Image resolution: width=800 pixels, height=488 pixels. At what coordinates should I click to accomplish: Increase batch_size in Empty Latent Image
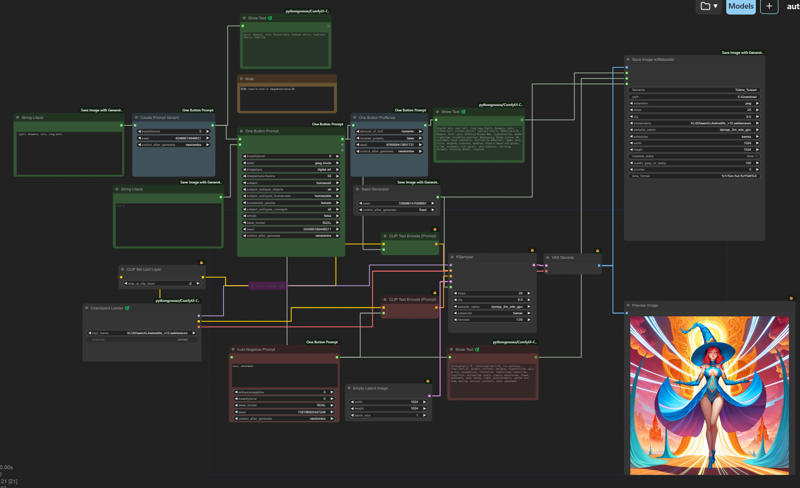424,416
